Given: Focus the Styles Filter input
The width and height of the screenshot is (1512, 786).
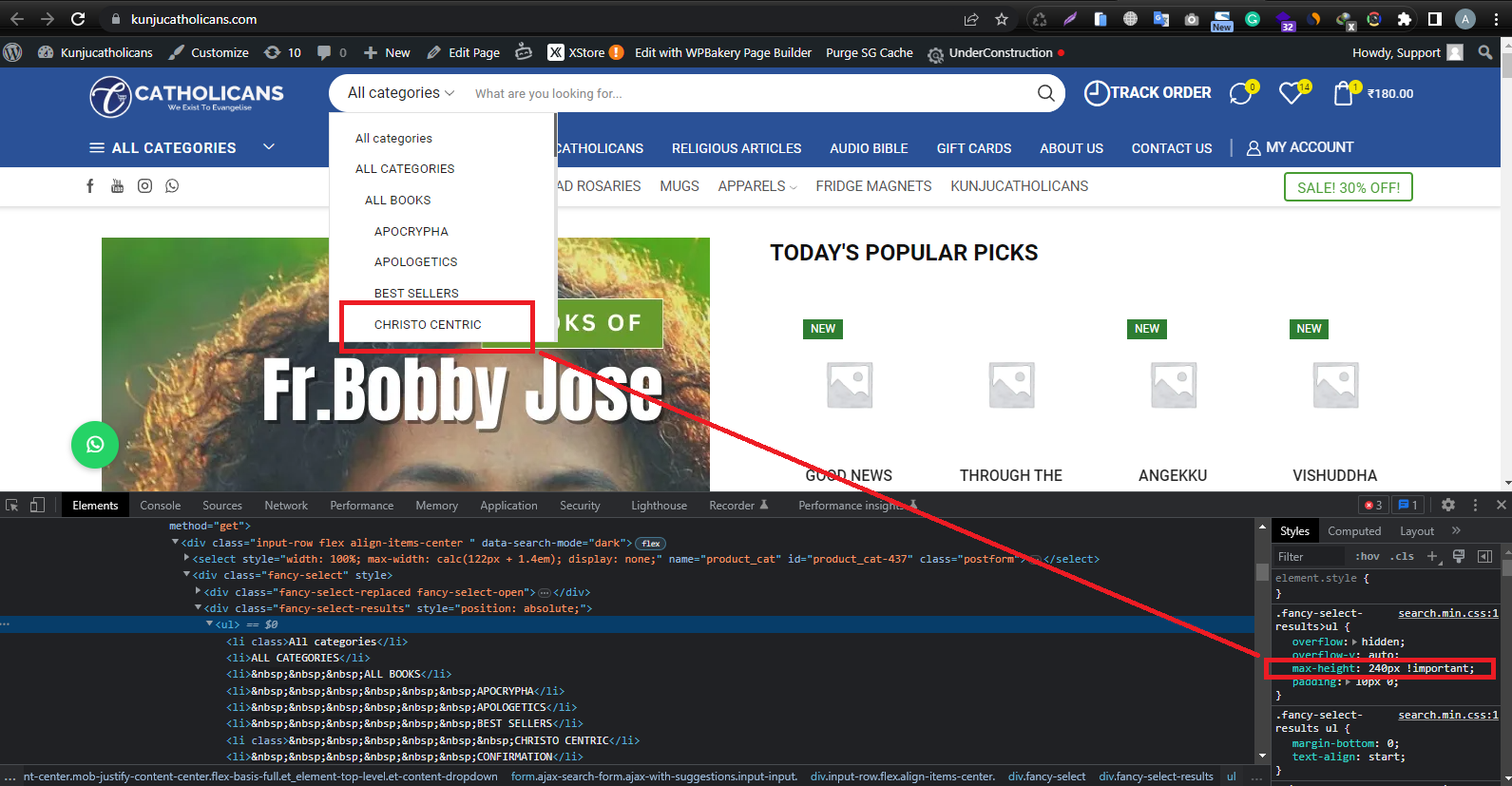Looking at the screenshot, I should coord(1310,557).
